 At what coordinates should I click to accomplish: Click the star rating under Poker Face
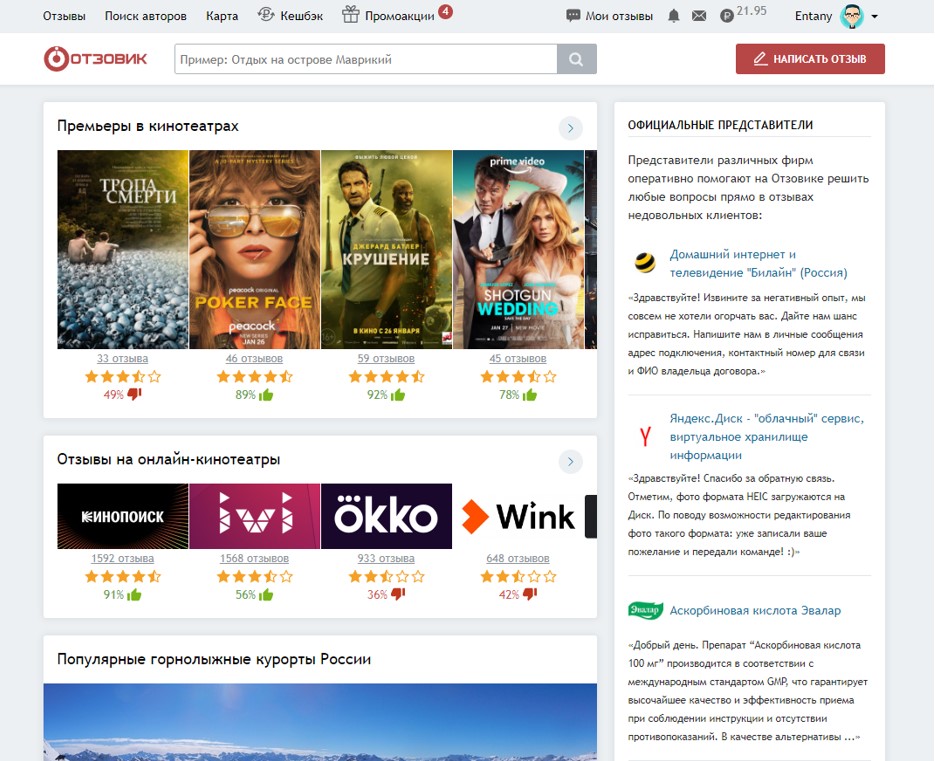pos(255,376)
